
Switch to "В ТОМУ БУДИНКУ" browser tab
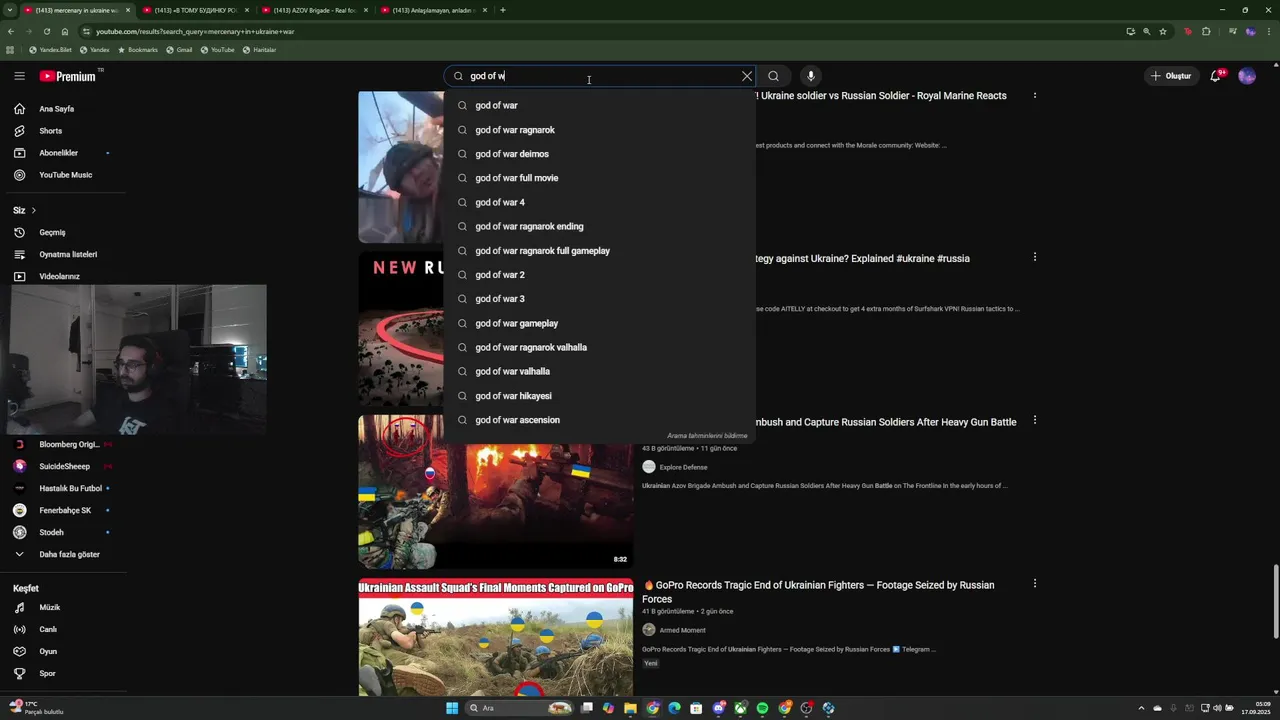coord(195,10)
